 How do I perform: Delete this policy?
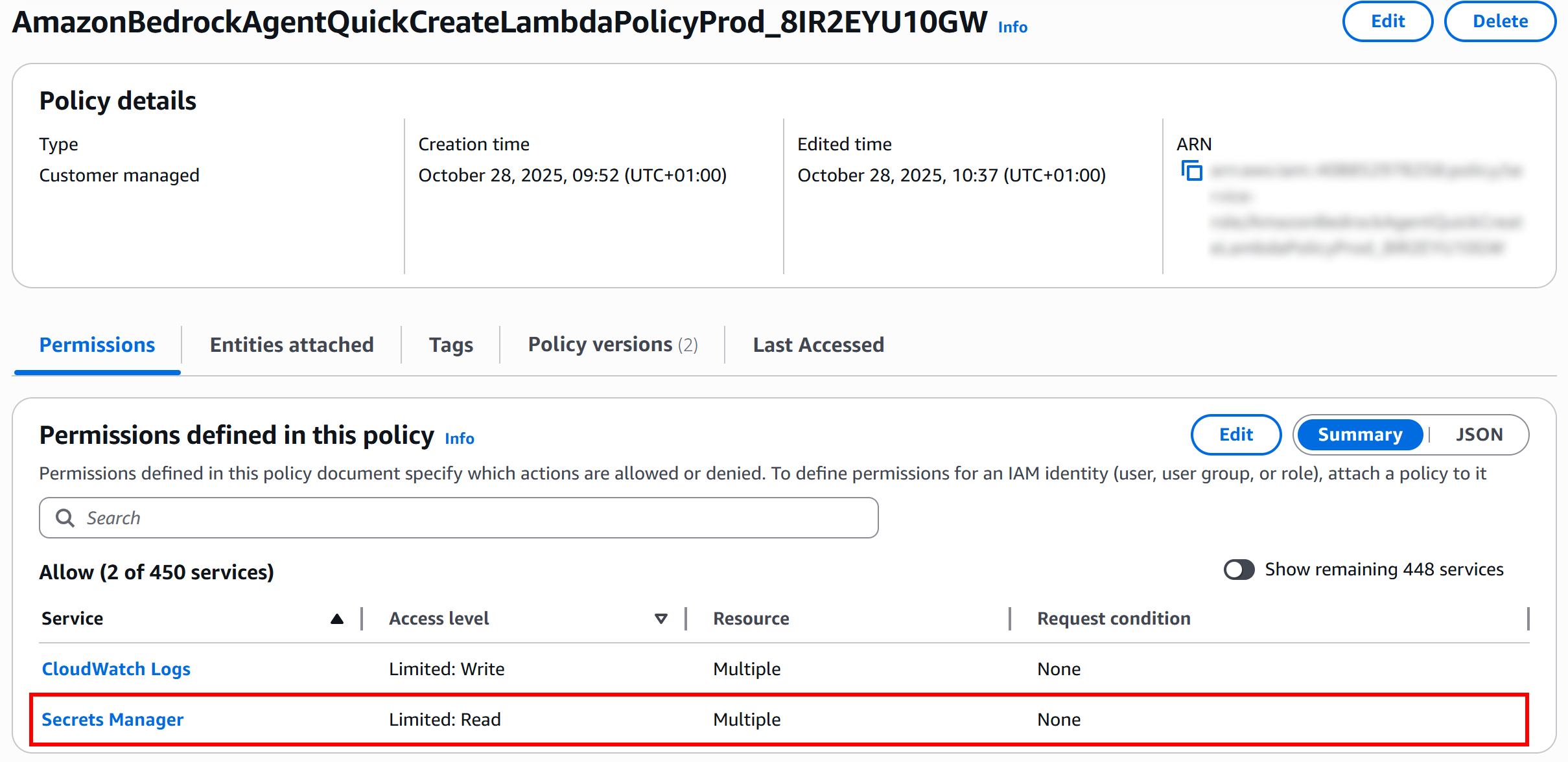click(x=1500, y=21)
